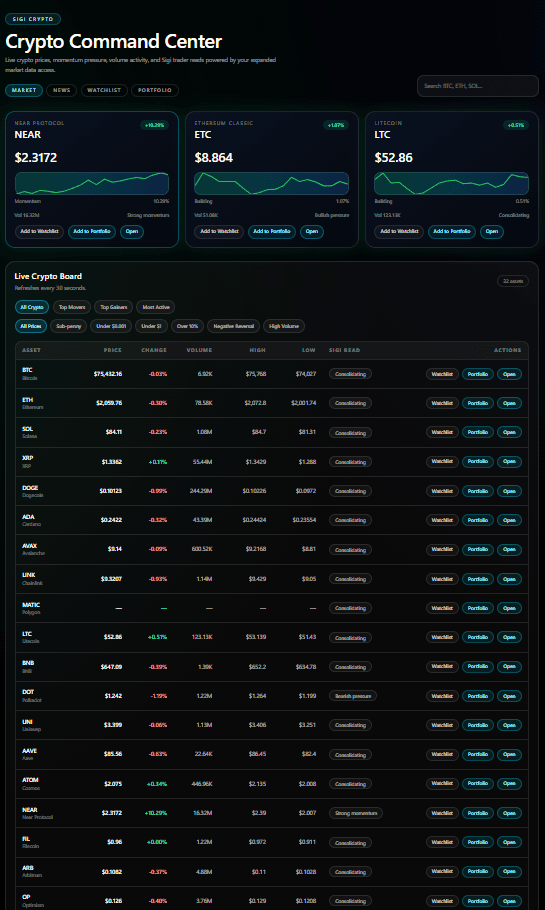Viewport: 545px width, 910px height.
Task: Open the BTC row
Action: tap(509, 374)
